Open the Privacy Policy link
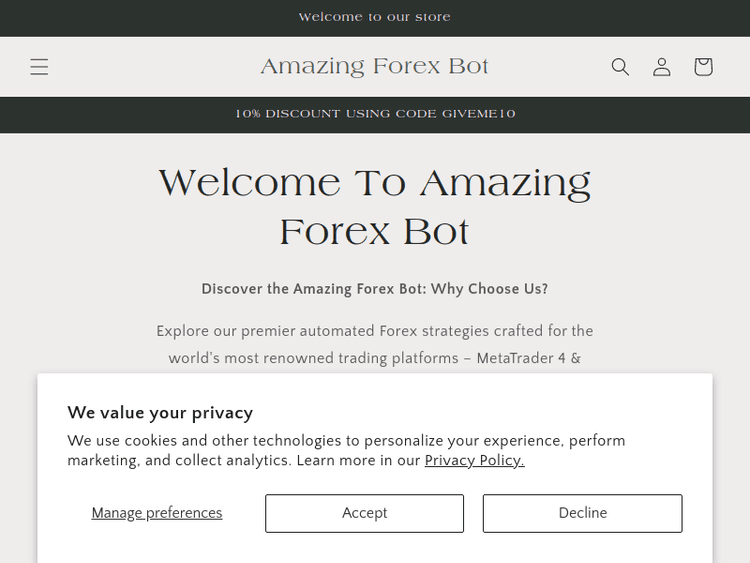 point(474,460)
